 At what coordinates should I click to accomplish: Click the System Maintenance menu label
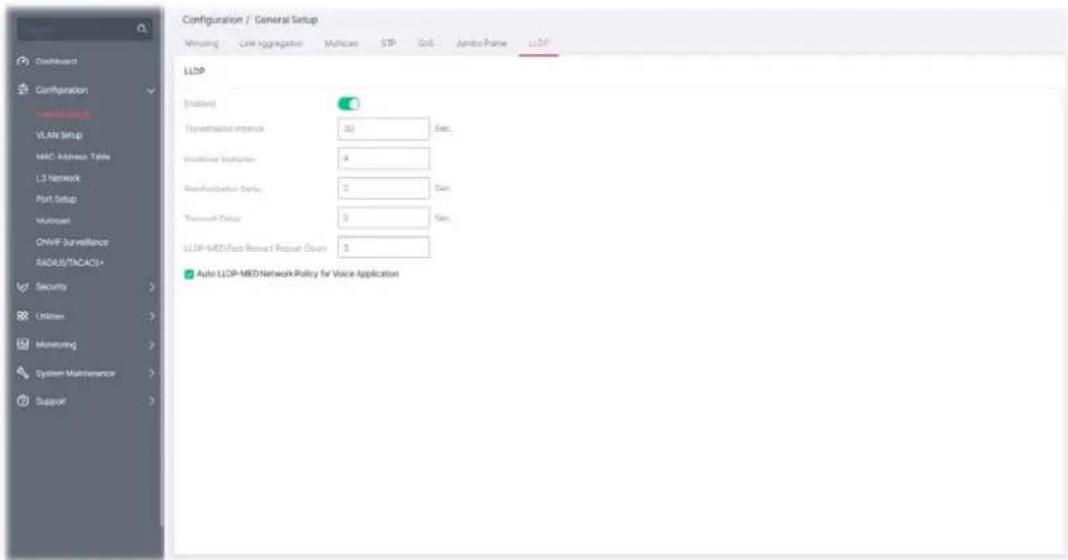tap(76, 373)
